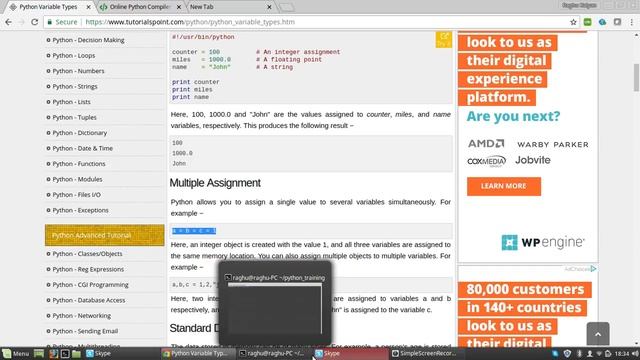Click the green extension icon in Chrome toolbar
The height and width of the screenshot is (360, 640).
(588, 22)
